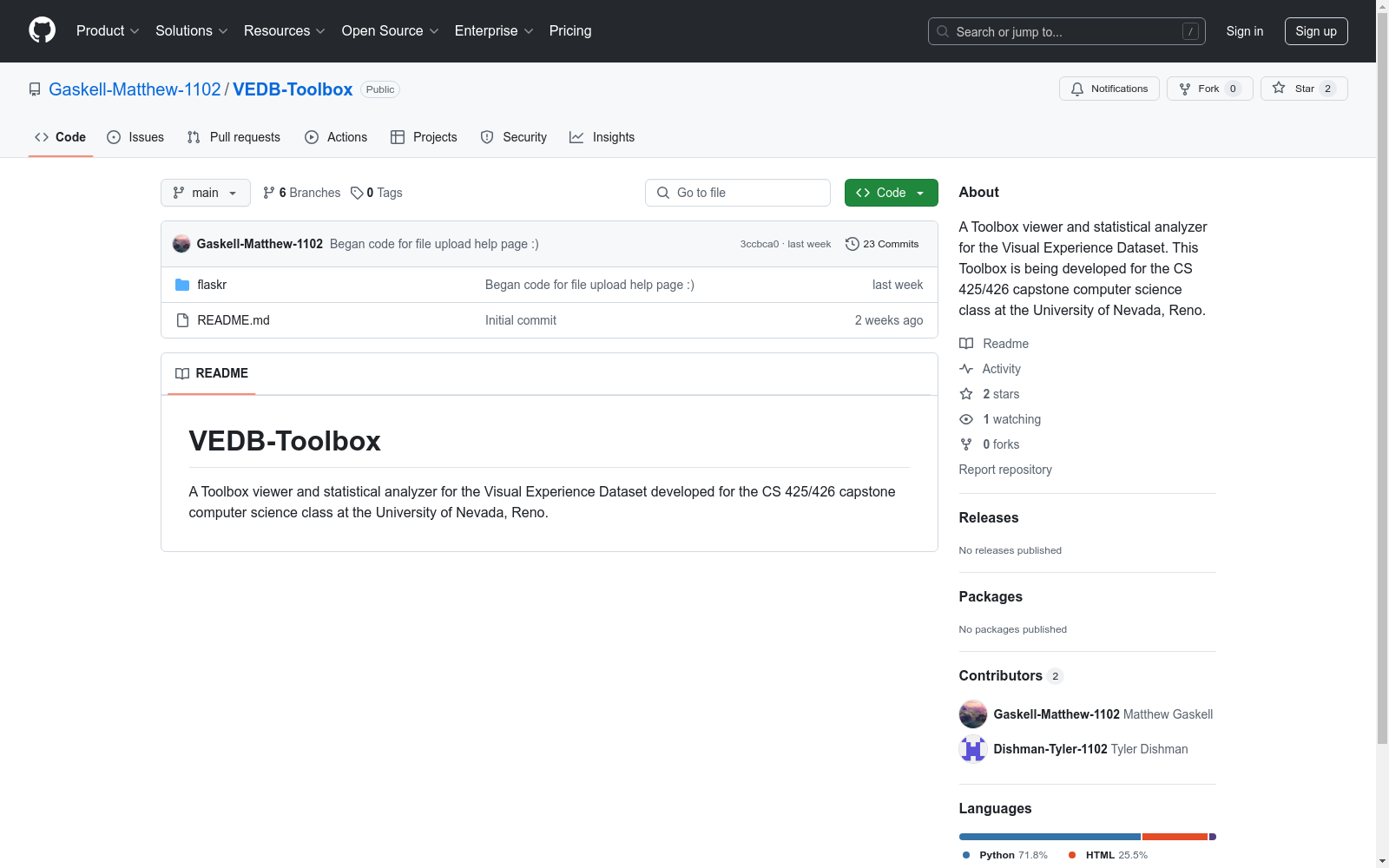Click the Pricing link in header
The image size is (1389, 868).
click(x=570, y=31)
